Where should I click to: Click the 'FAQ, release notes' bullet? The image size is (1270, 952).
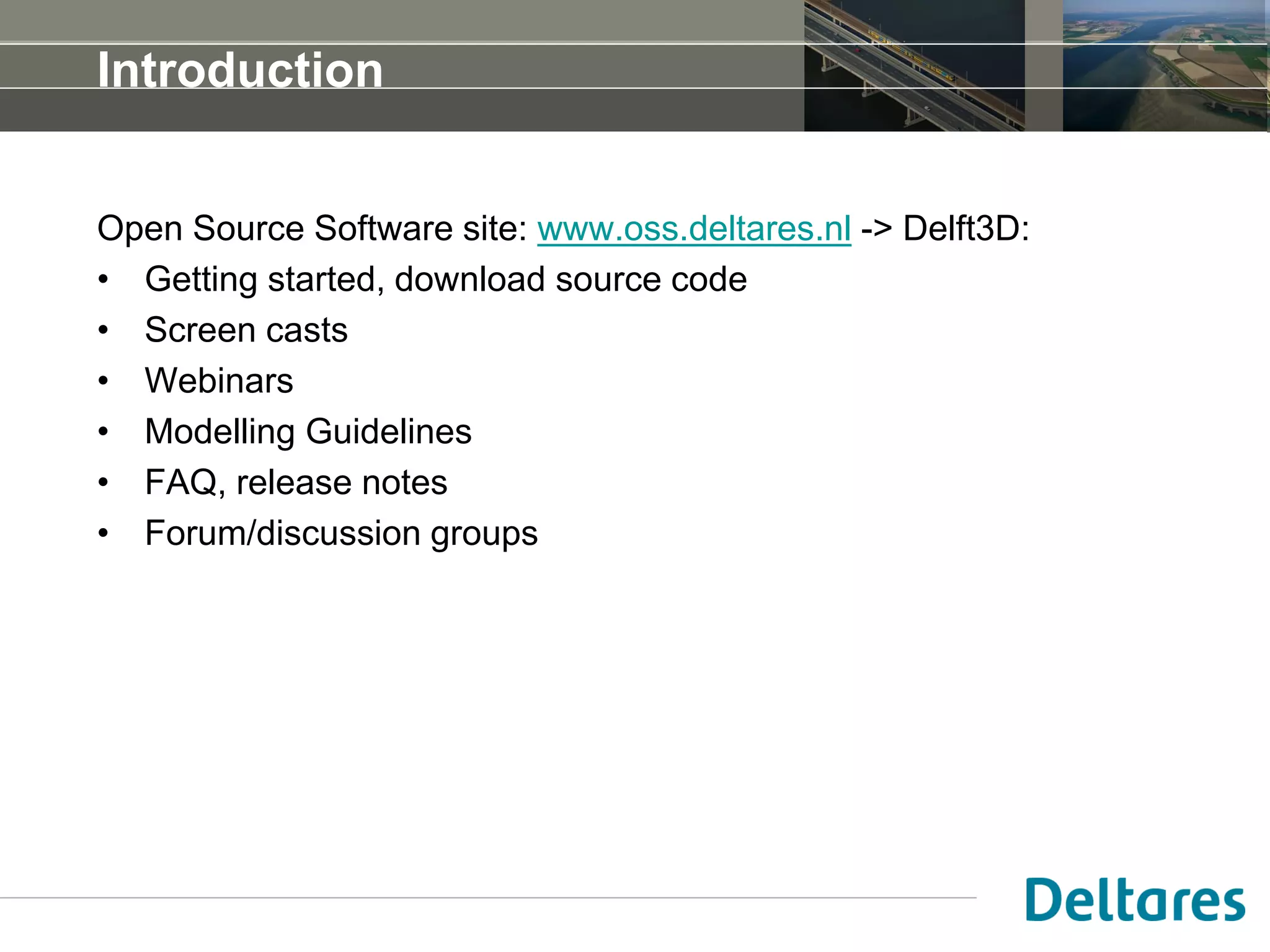pos(296,482)
